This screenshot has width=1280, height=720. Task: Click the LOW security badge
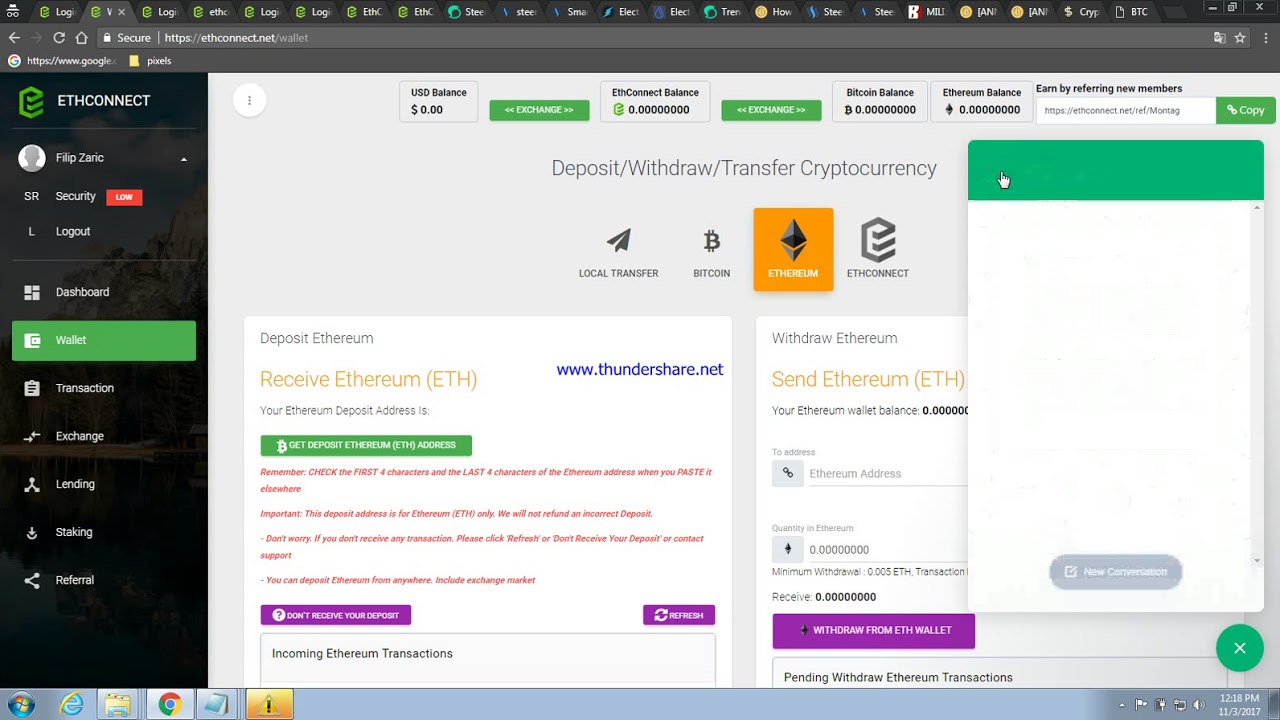click(124, 197)
